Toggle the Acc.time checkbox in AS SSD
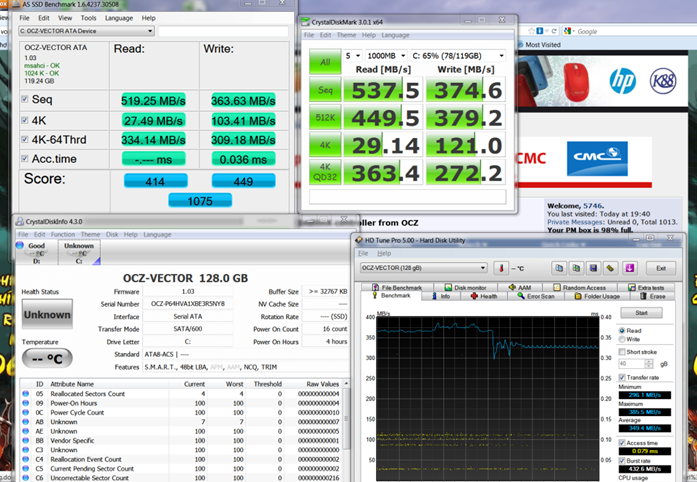Screen dimensions: 697x482 click(x=25, y=158)
